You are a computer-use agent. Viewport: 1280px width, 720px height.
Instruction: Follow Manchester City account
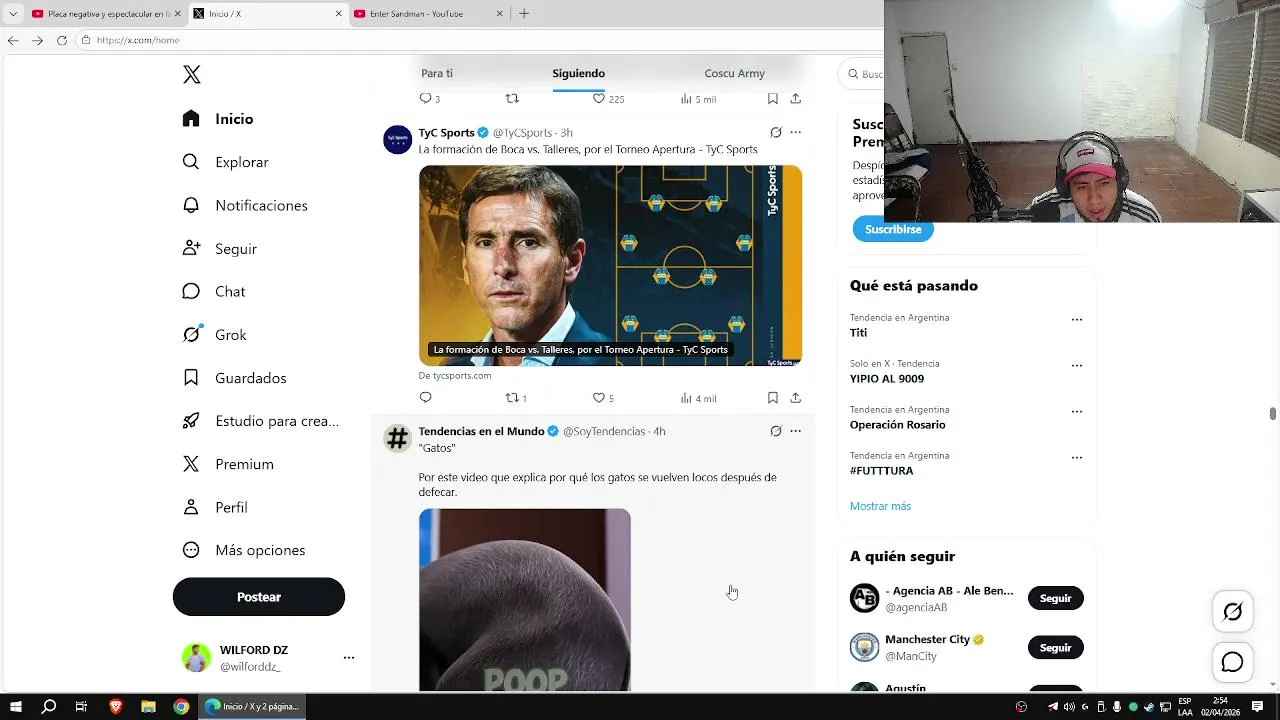(x=1055, y=648)
